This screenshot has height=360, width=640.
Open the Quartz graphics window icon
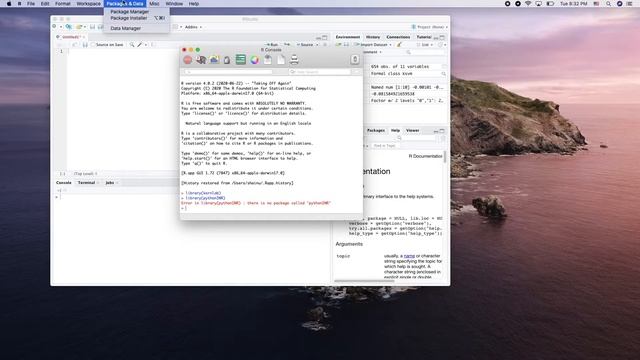tap(214, 60)
